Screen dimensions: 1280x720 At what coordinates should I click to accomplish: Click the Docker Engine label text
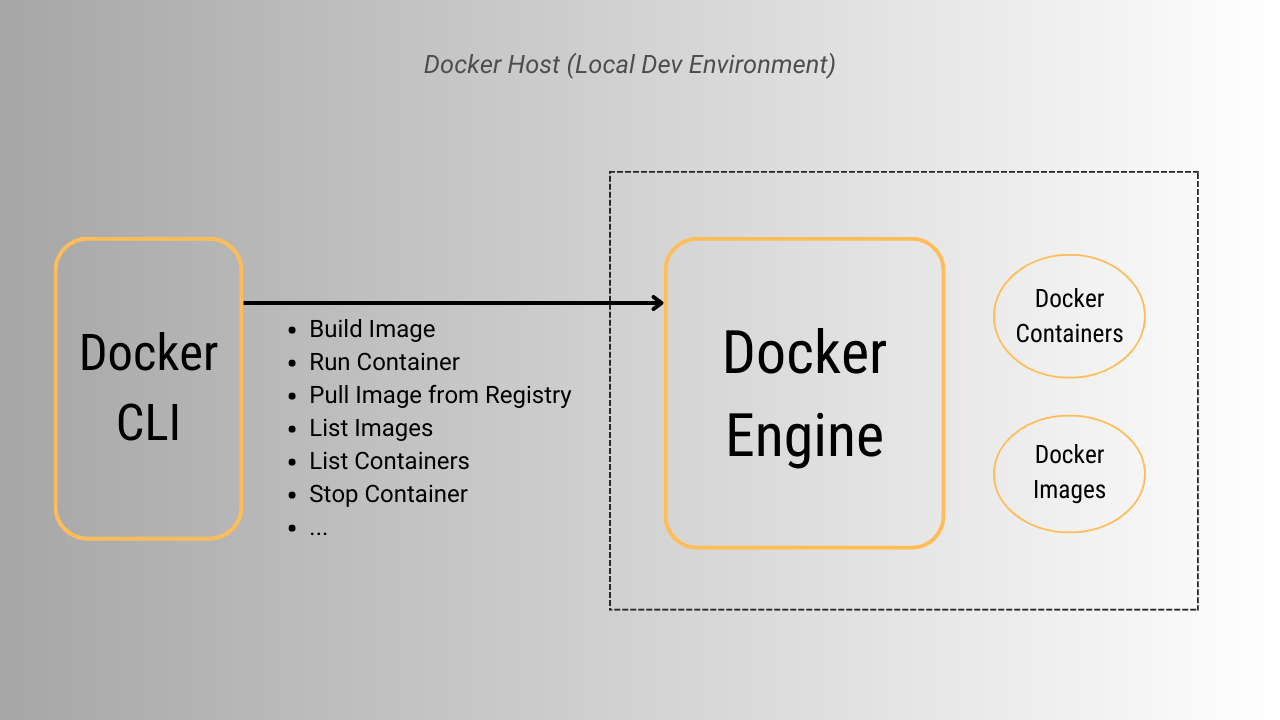(x=805, y=392)
